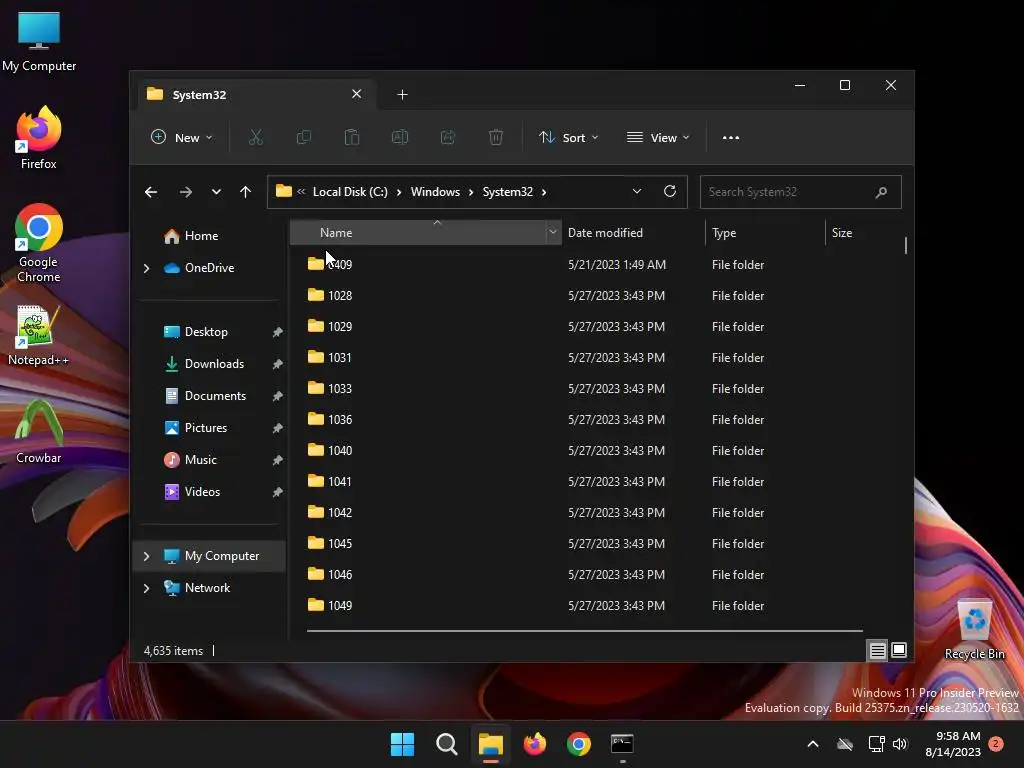Open the Firefox desktop shortcut
This screenshot has width=1024, height=768.
point(39,138)
